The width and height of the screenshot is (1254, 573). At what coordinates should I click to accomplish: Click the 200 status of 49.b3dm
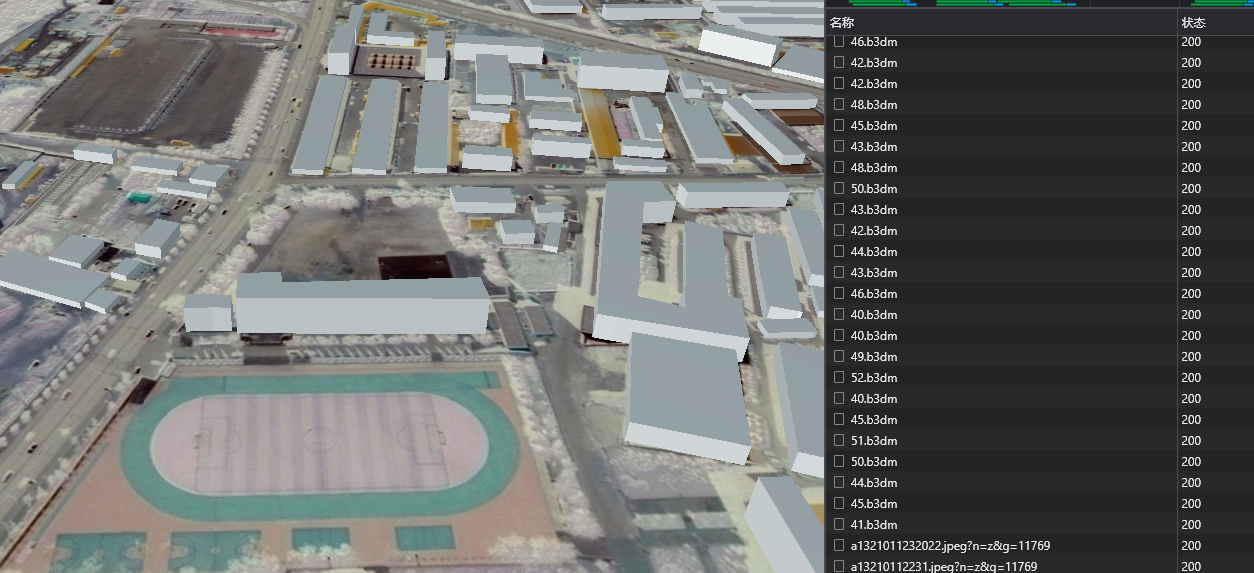[1191, 357]
